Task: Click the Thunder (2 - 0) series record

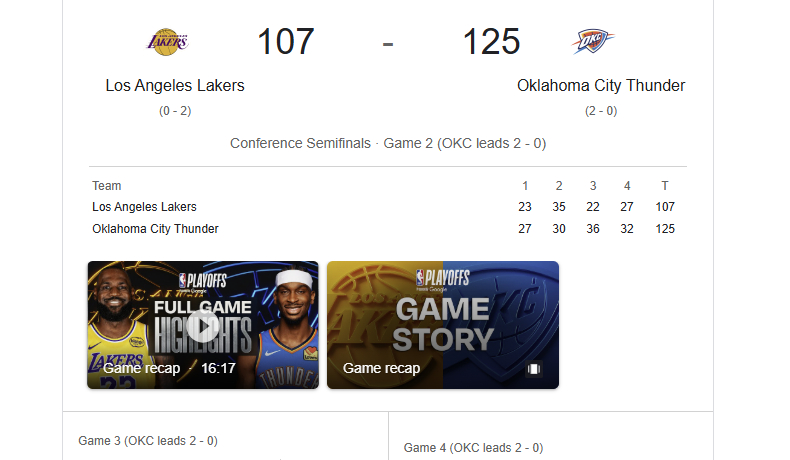Action: point(601,111)
